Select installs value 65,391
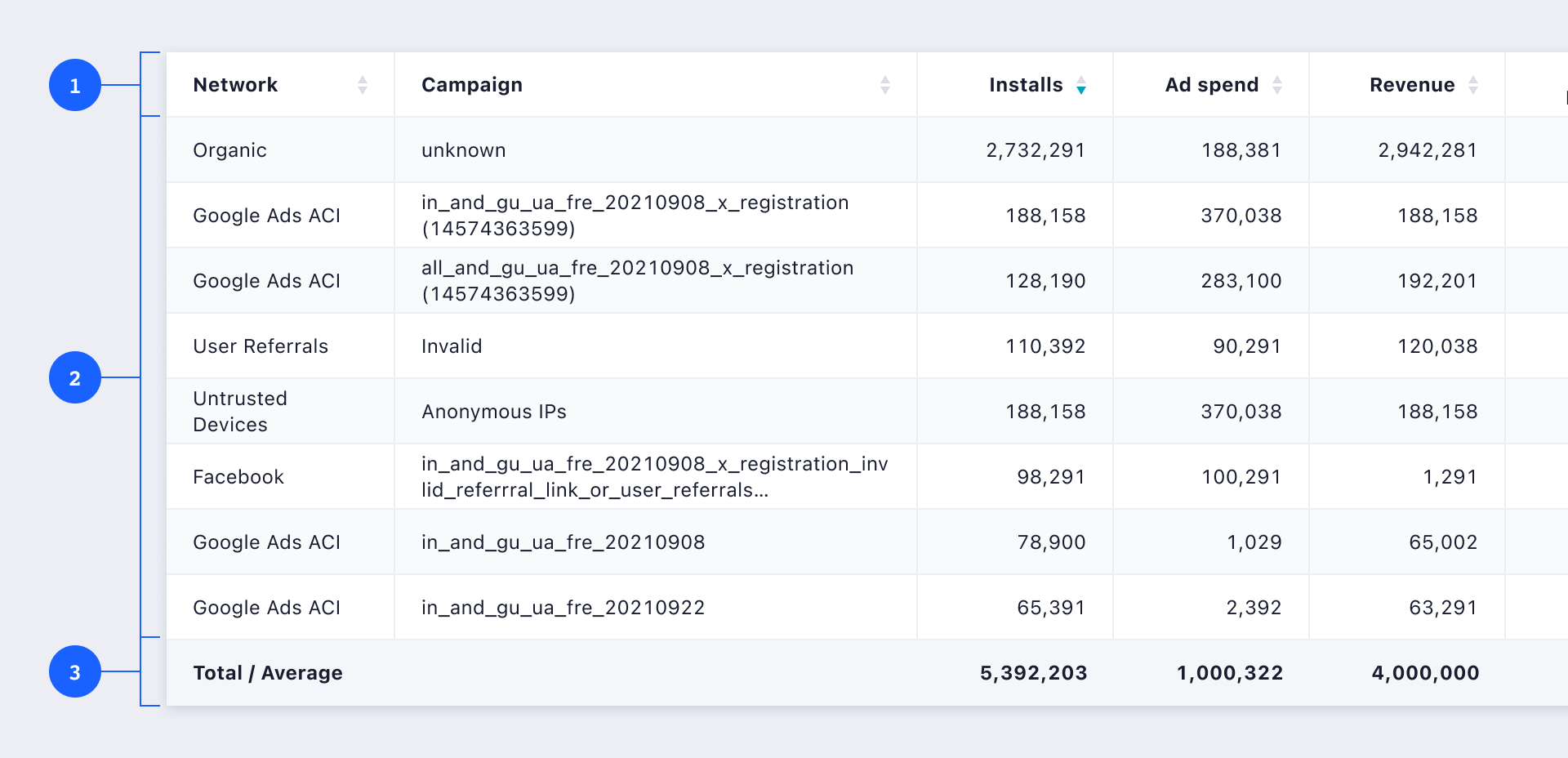 point(1051,608)
